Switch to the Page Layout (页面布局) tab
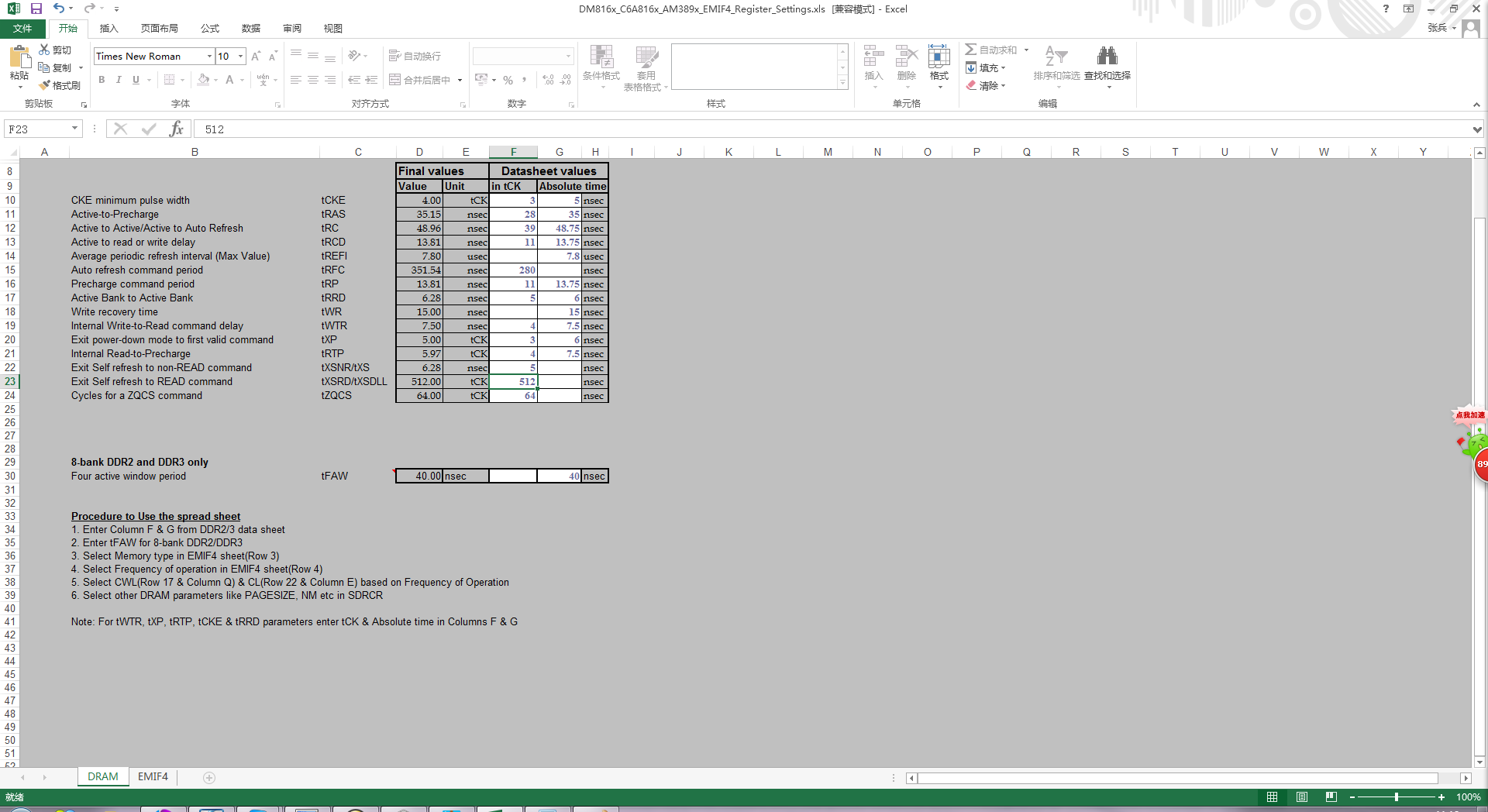 coord(160,29)
